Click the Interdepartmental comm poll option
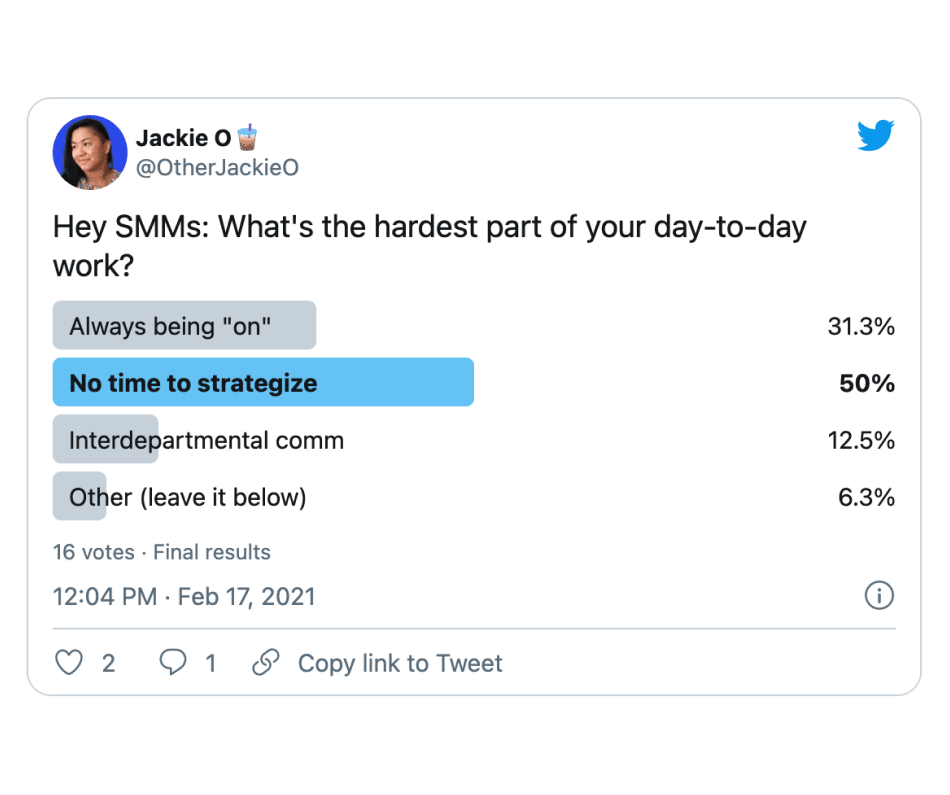 (x=206, y=440)
